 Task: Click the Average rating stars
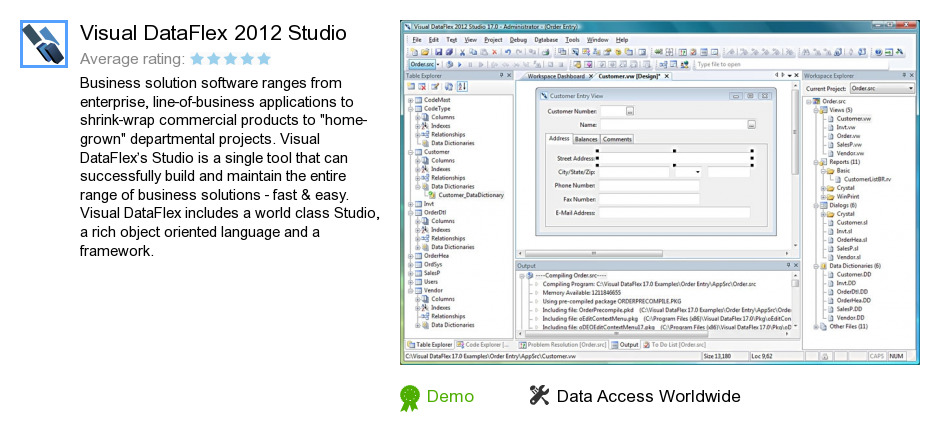[x=231, y=59]
